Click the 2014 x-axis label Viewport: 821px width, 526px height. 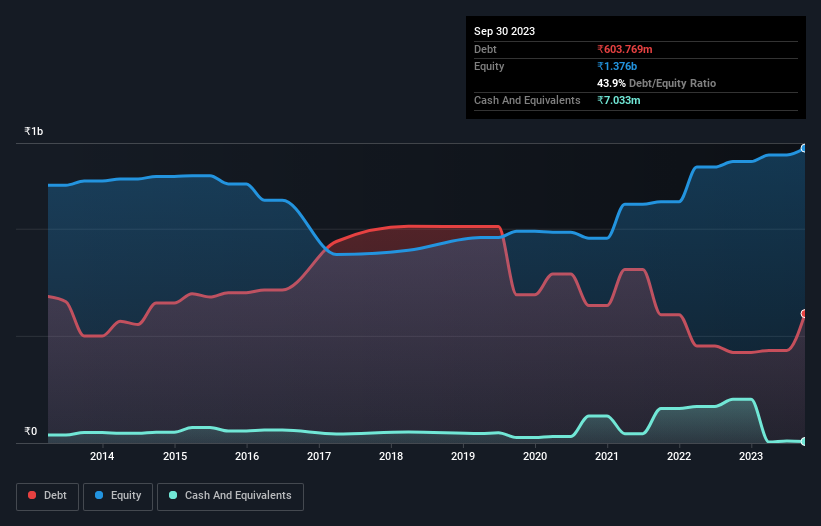point(102,456)
